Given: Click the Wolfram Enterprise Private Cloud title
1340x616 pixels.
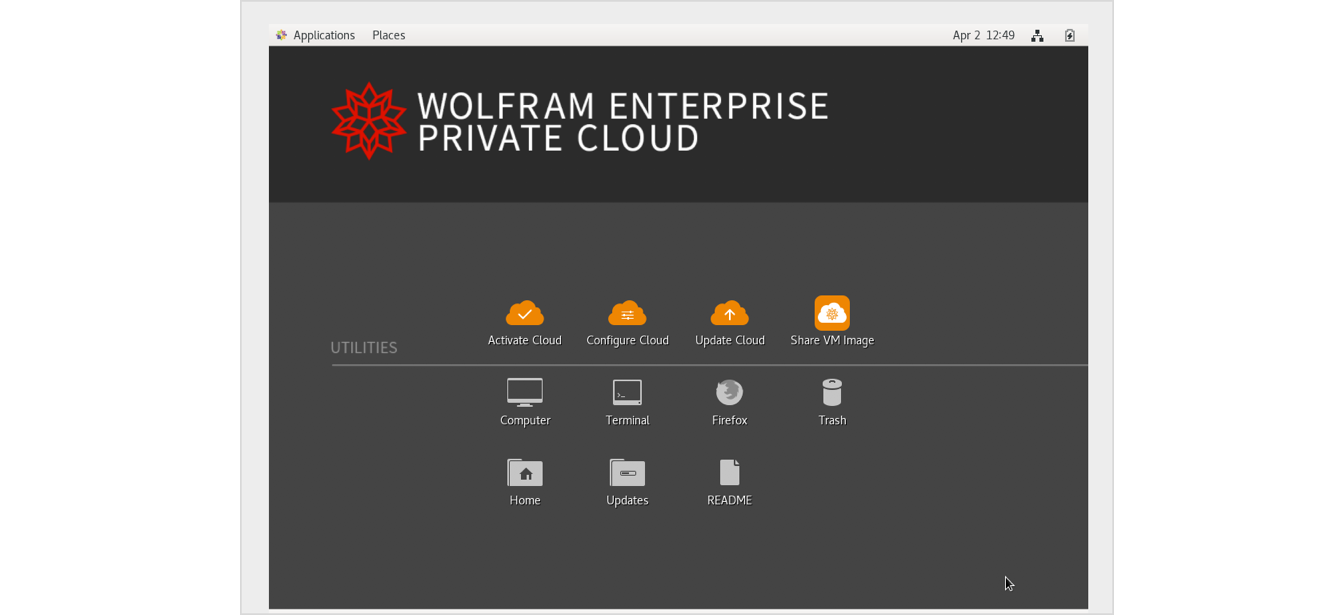Looking at the screenshot, I should [x=622, y=121].
